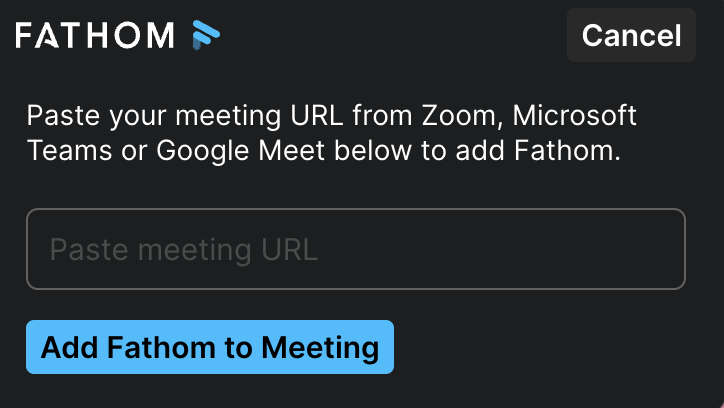
Task: Place the cursor in the URL entry box
Action: (355, 249)
